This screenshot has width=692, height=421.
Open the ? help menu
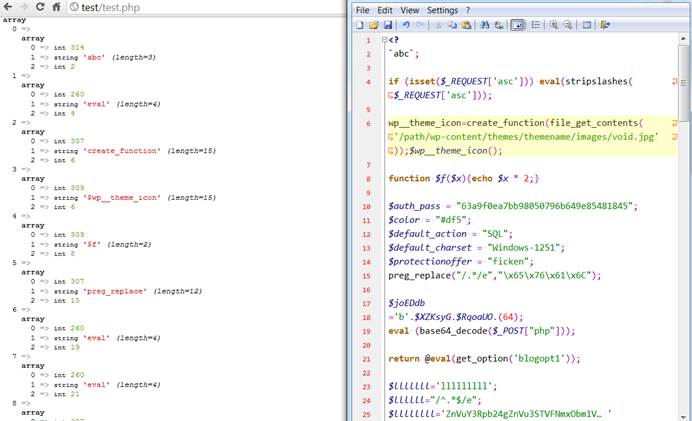468,10
